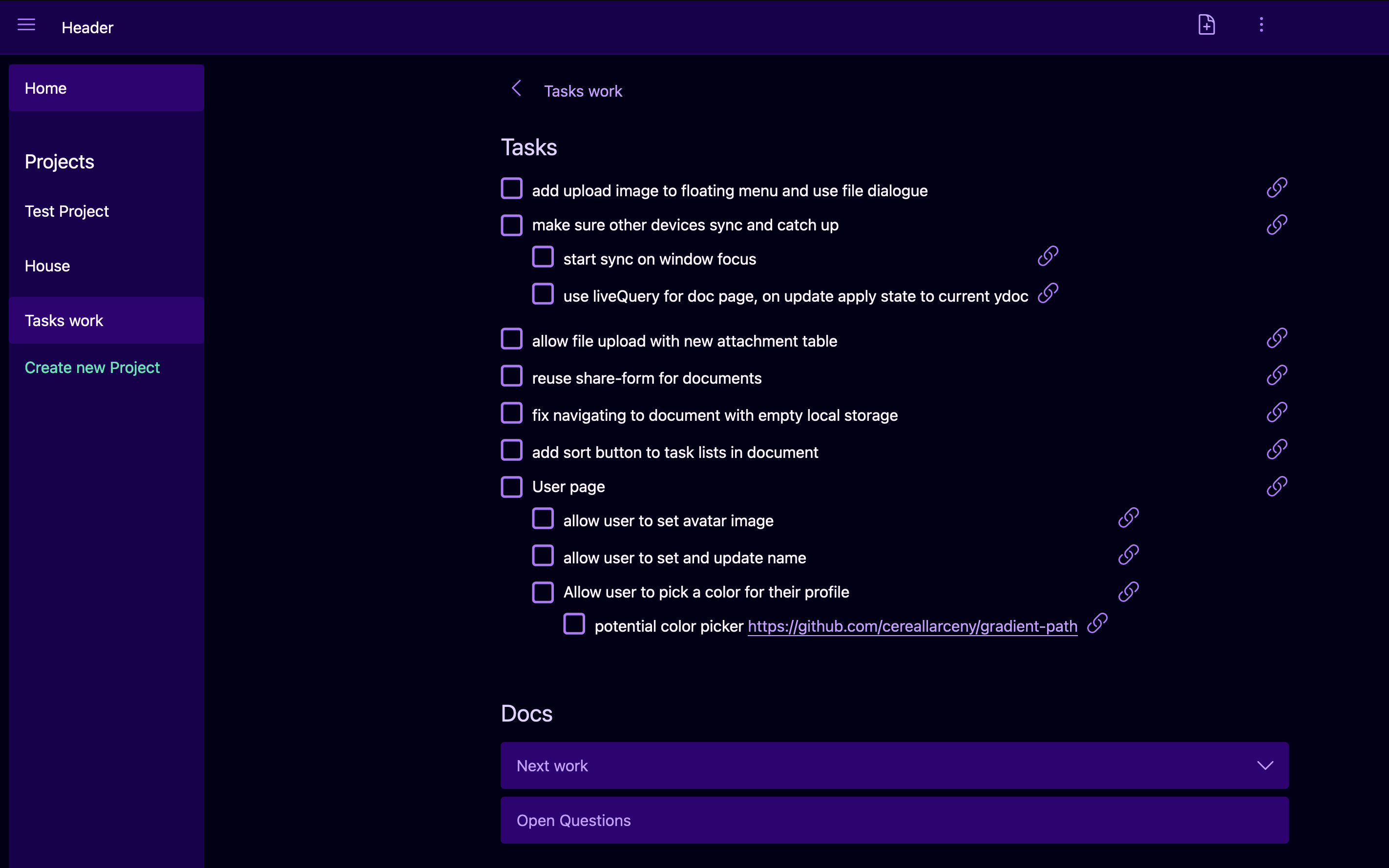The width and height of the screenshot is (1389, 868).
Task: Click 'start sync on window focus' text
Action: [659, 260]
